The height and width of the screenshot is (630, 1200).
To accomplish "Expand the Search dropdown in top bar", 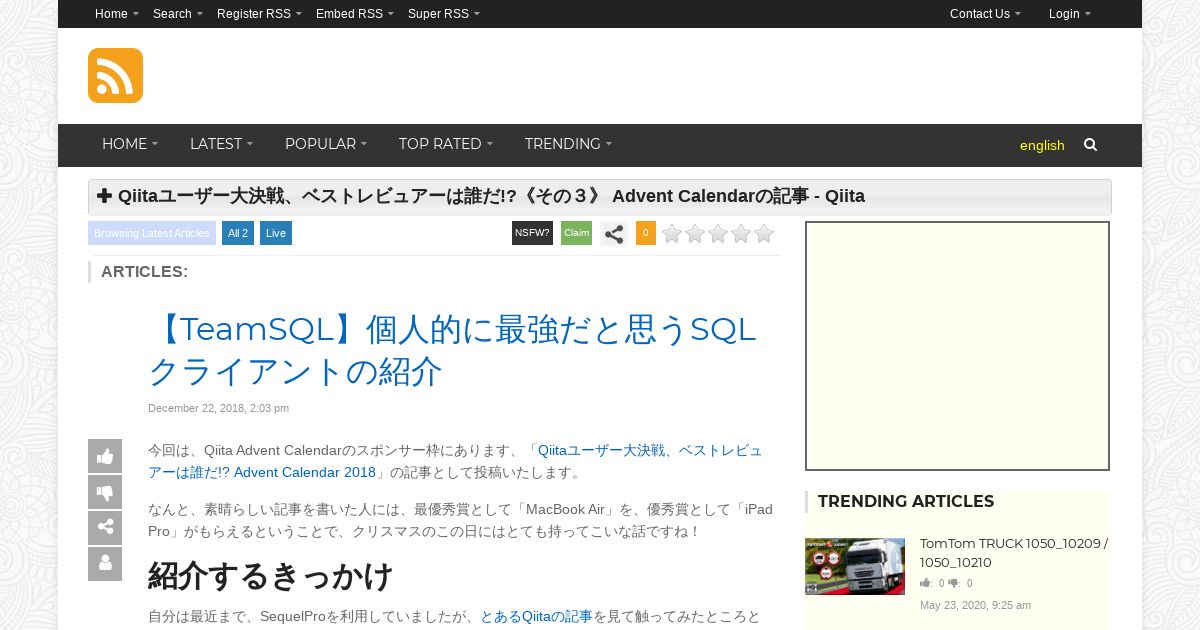I will click(x=178, y=14).
